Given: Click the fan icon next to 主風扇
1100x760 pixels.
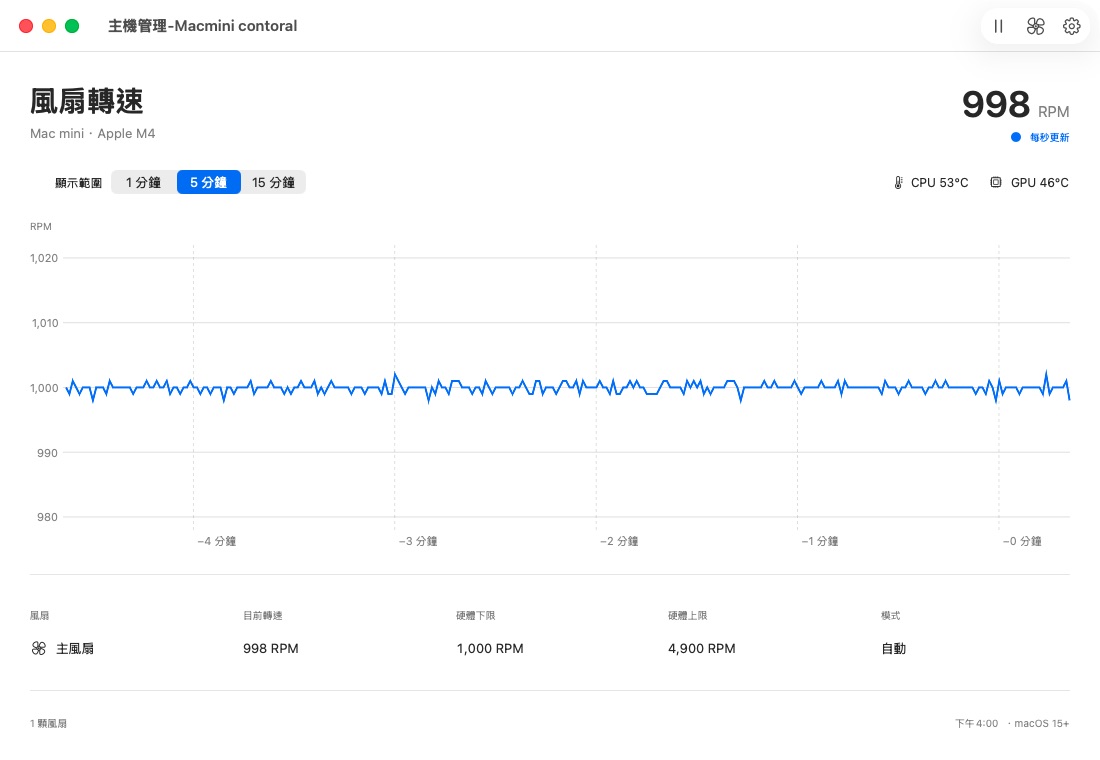Looking at the screenshot, I should (39, 648).
